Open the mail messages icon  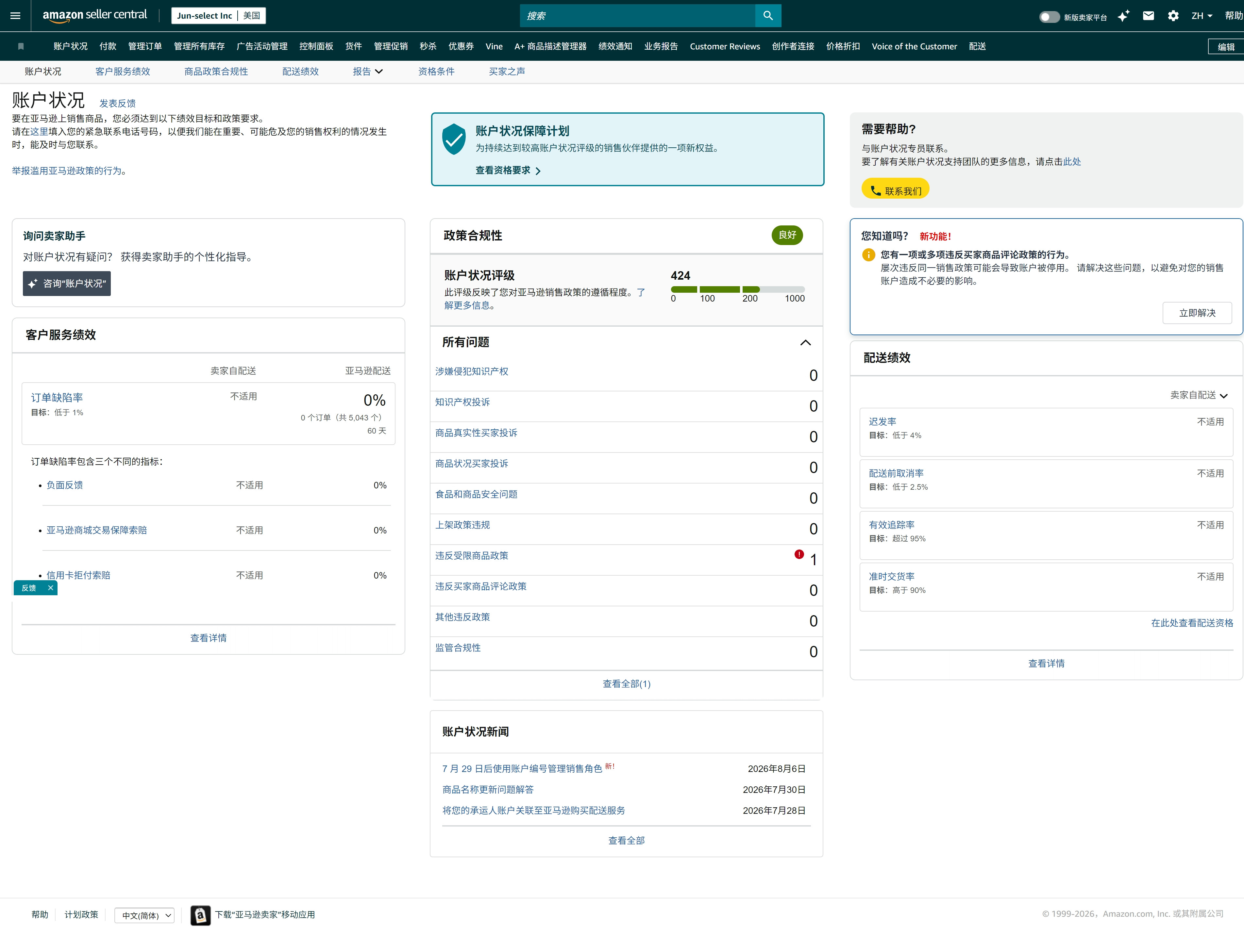click(x=1148, y=16)
